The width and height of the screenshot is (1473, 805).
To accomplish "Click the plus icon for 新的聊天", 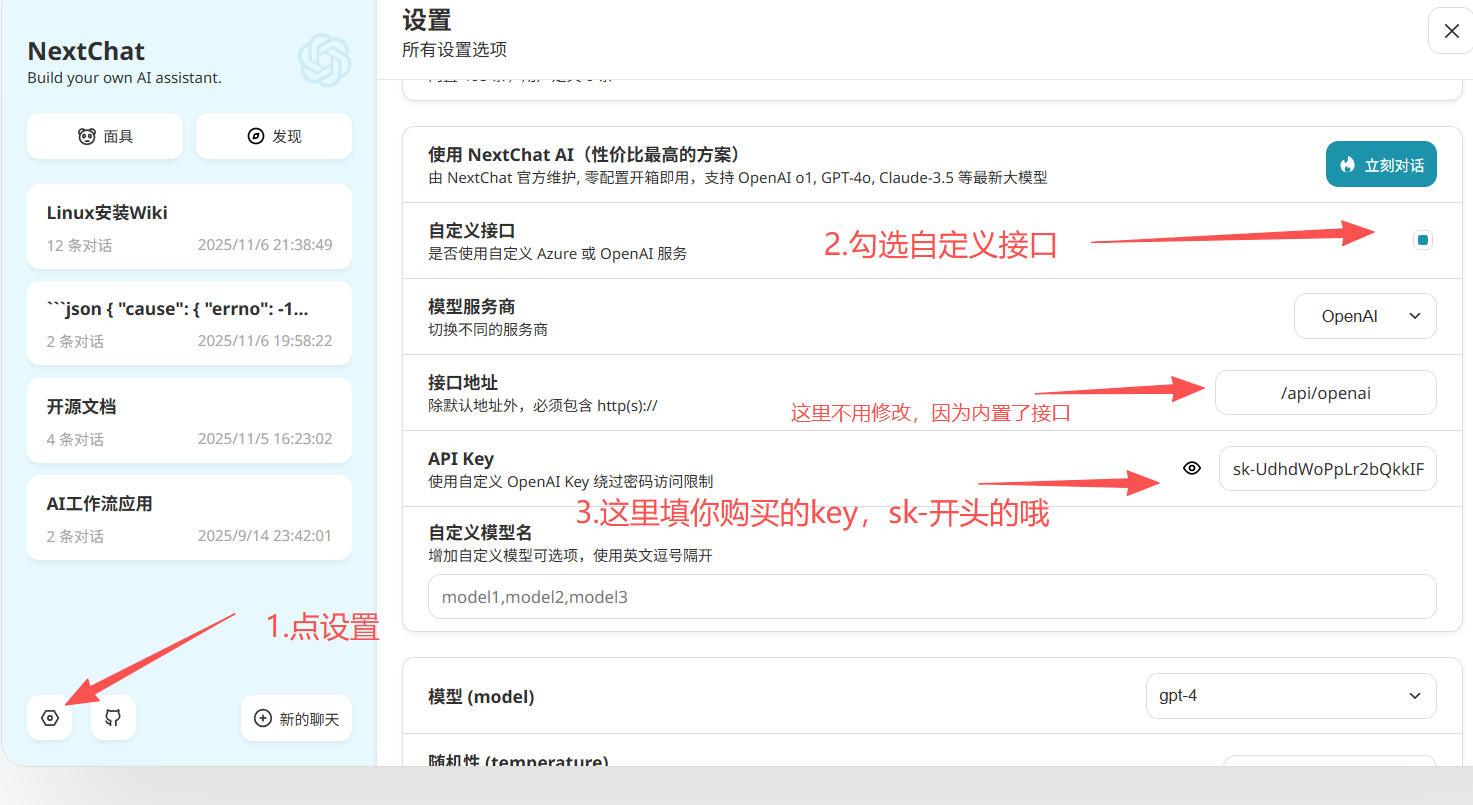I will (x=263, y=718).
